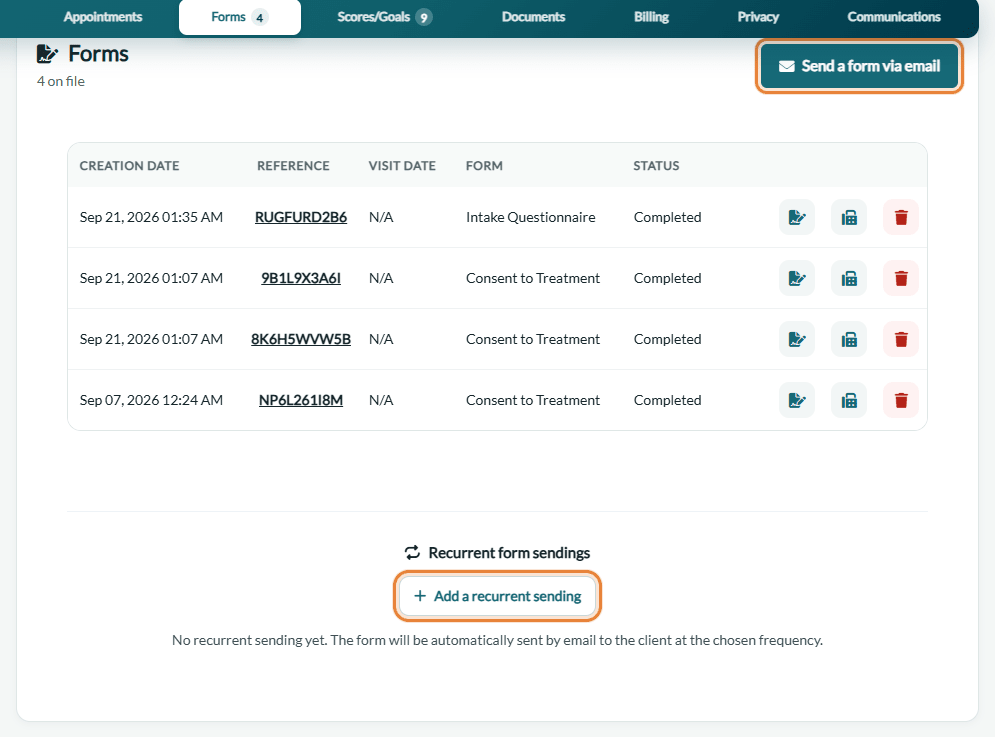The height and width of the screenshot is (737, 995).
Task: Click the '4 on file' count text
Action: coord(60,81)
